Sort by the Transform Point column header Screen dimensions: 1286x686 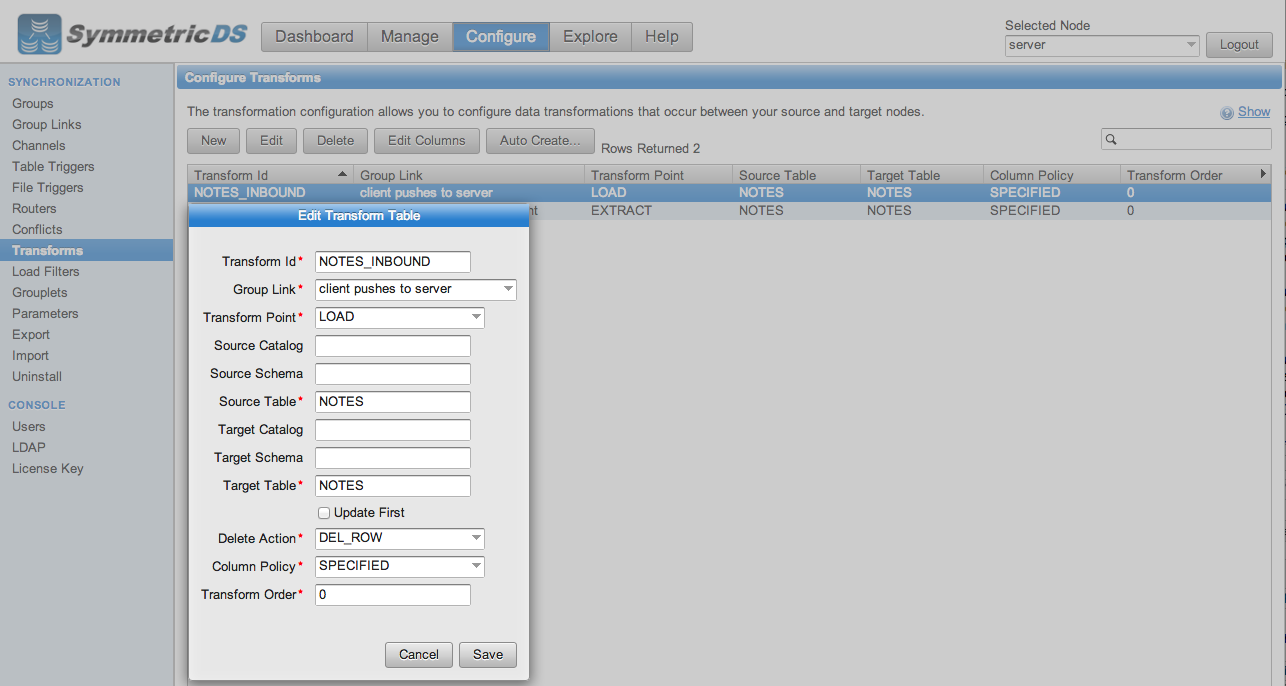658,175
